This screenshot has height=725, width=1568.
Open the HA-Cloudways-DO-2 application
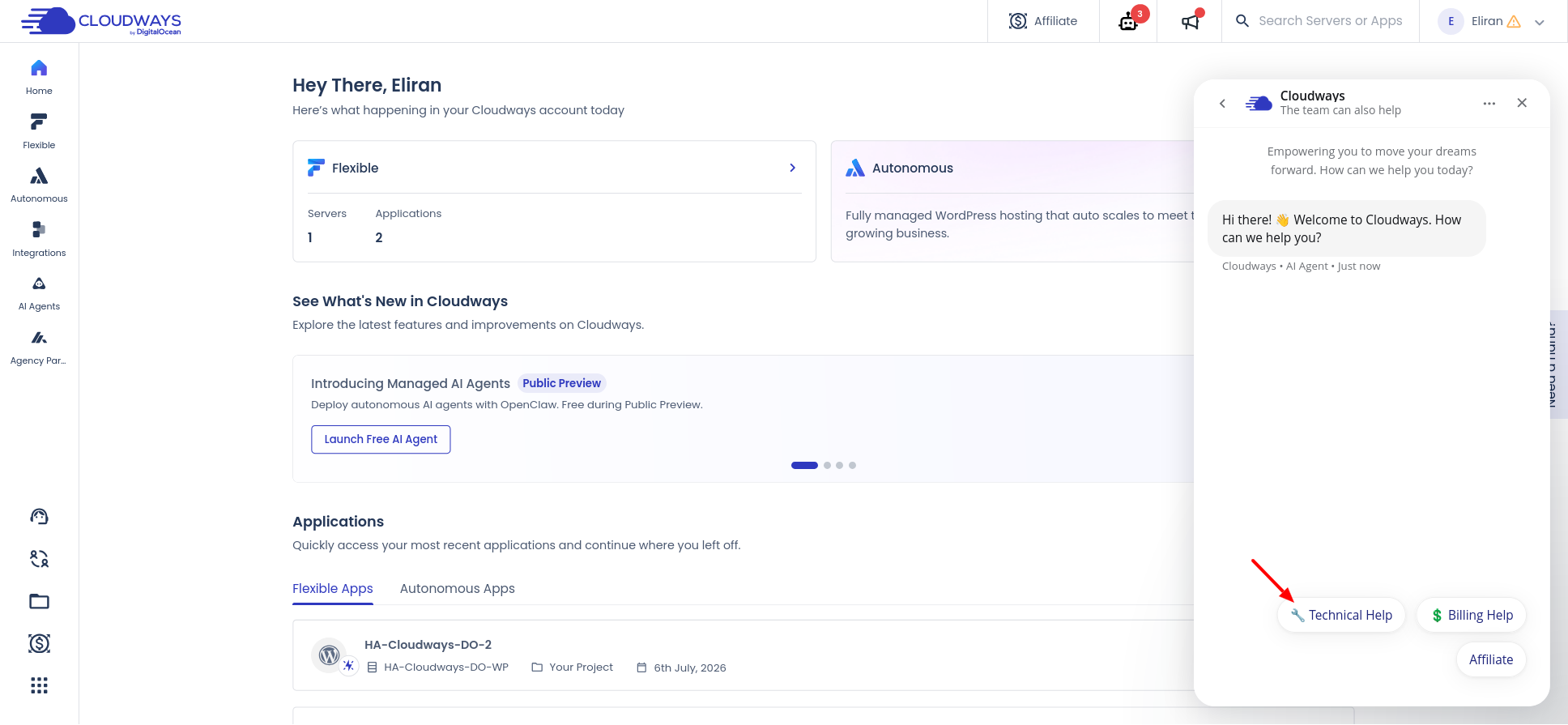point(428,645)
